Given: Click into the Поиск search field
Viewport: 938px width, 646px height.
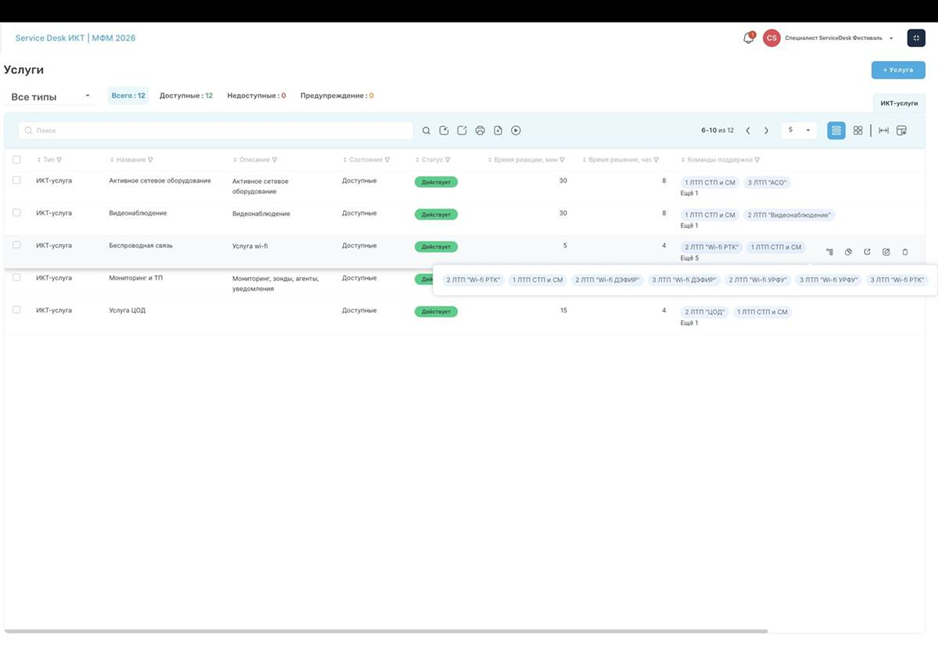Looking at the screenshot, I should point(215,130).
